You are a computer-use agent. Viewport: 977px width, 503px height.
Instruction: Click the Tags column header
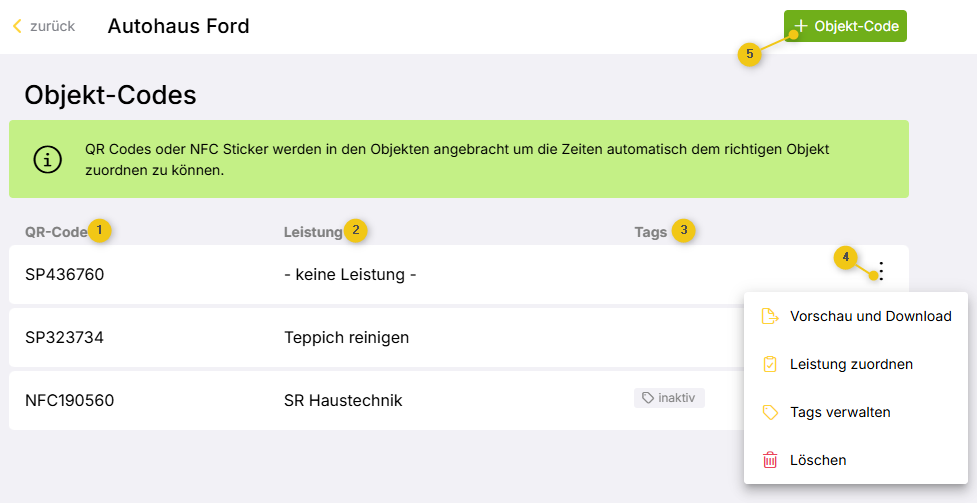pos(651,232)
